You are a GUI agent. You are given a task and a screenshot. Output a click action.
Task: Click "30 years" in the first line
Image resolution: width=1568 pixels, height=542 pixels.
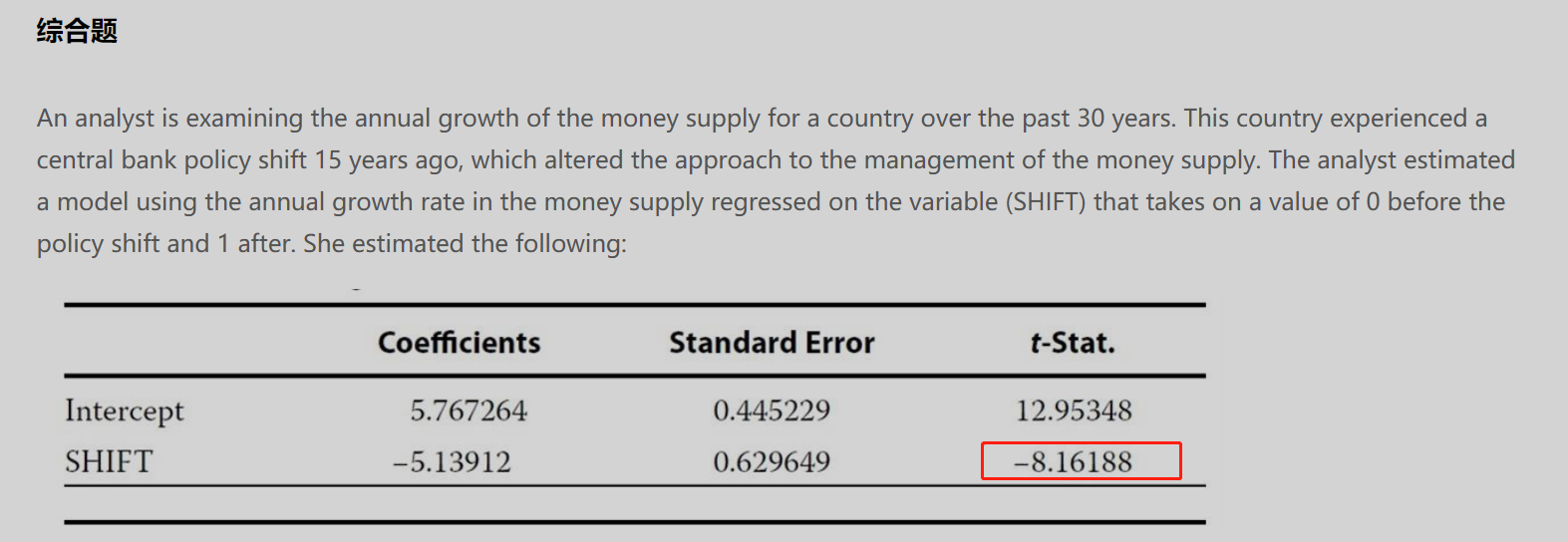pyautogui.click(x=1124, y=119)
